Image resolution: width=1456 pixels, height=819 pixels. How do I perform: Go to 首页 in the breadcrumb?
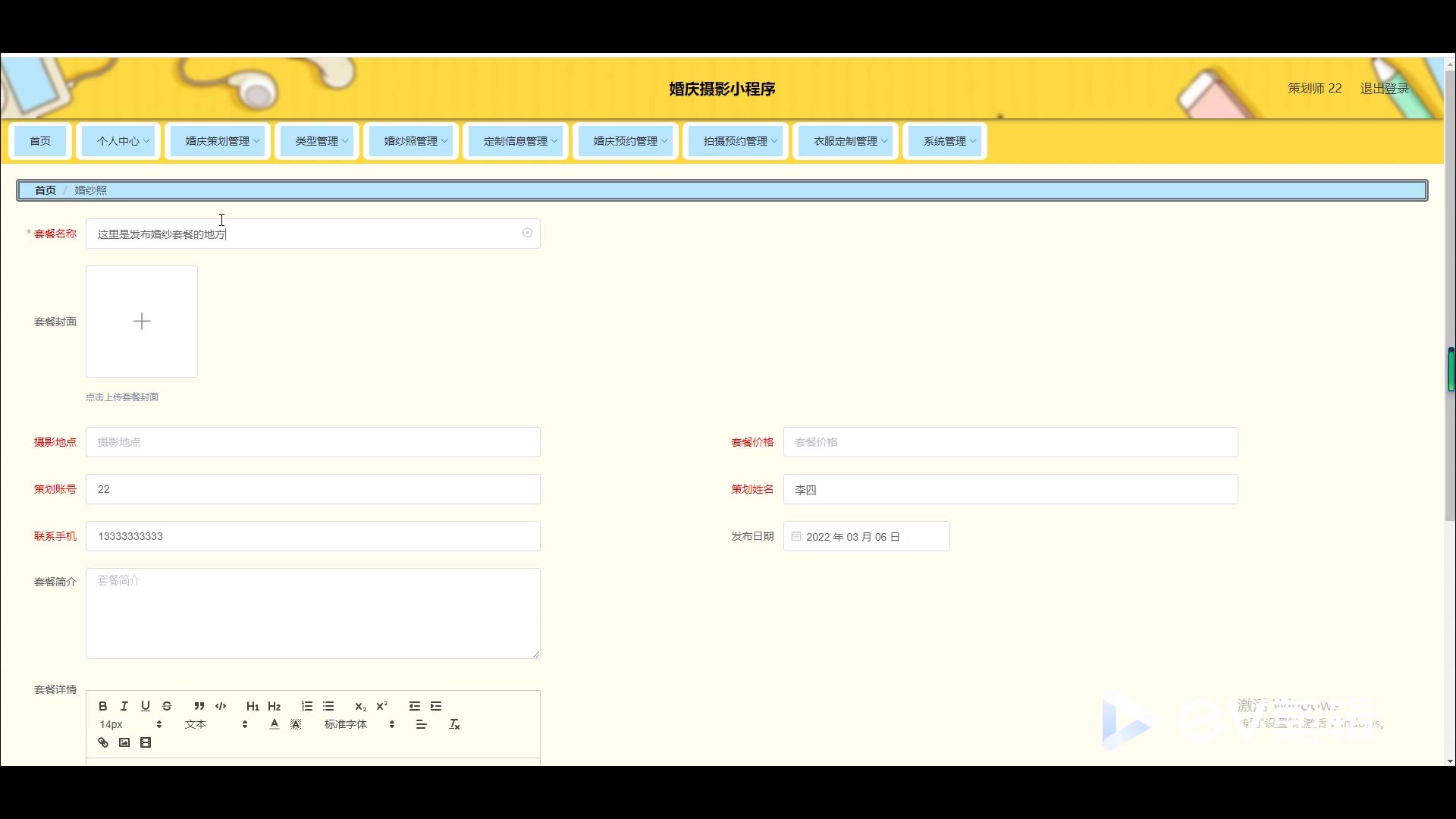pyautogui.click(x=45, y=190)
